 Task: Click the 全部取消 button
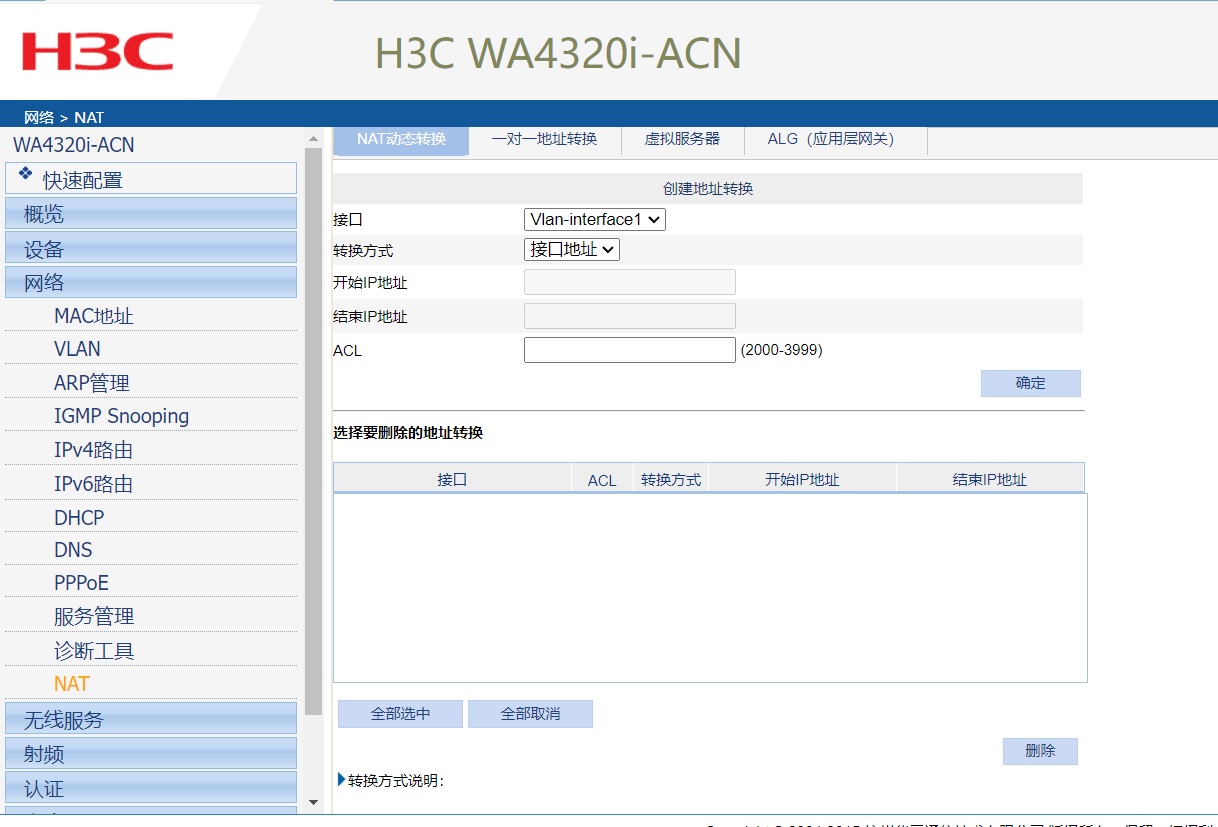pos(530,714)
